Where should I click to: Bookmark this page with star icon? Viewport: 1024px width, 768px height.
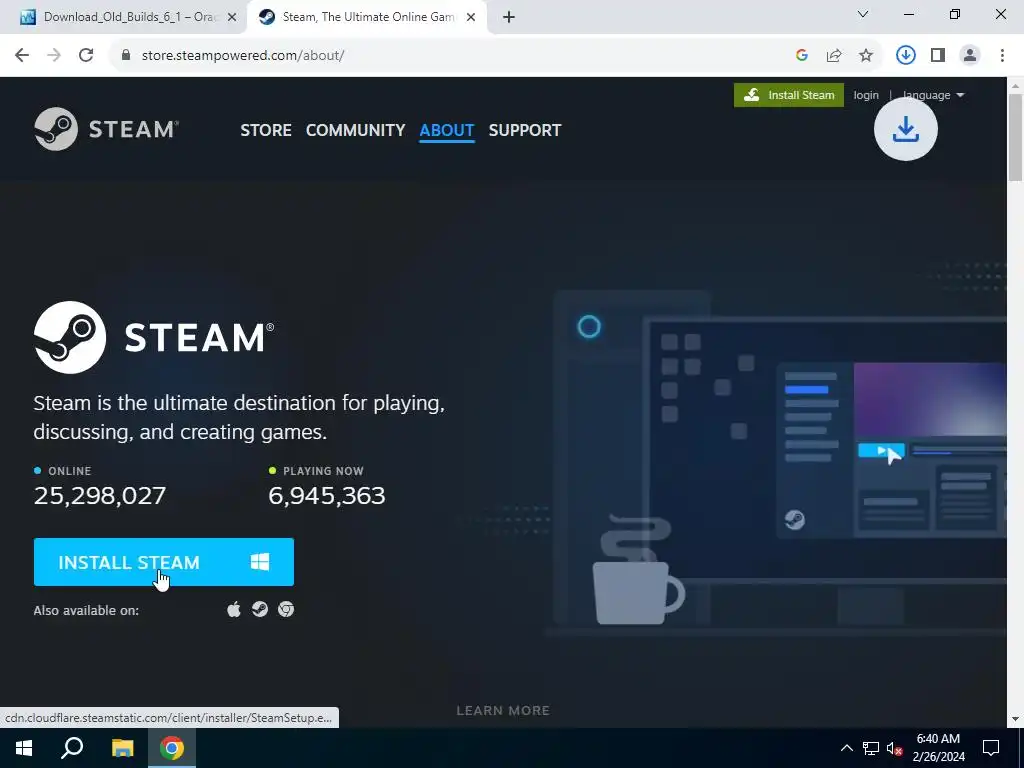click(866, 56)
